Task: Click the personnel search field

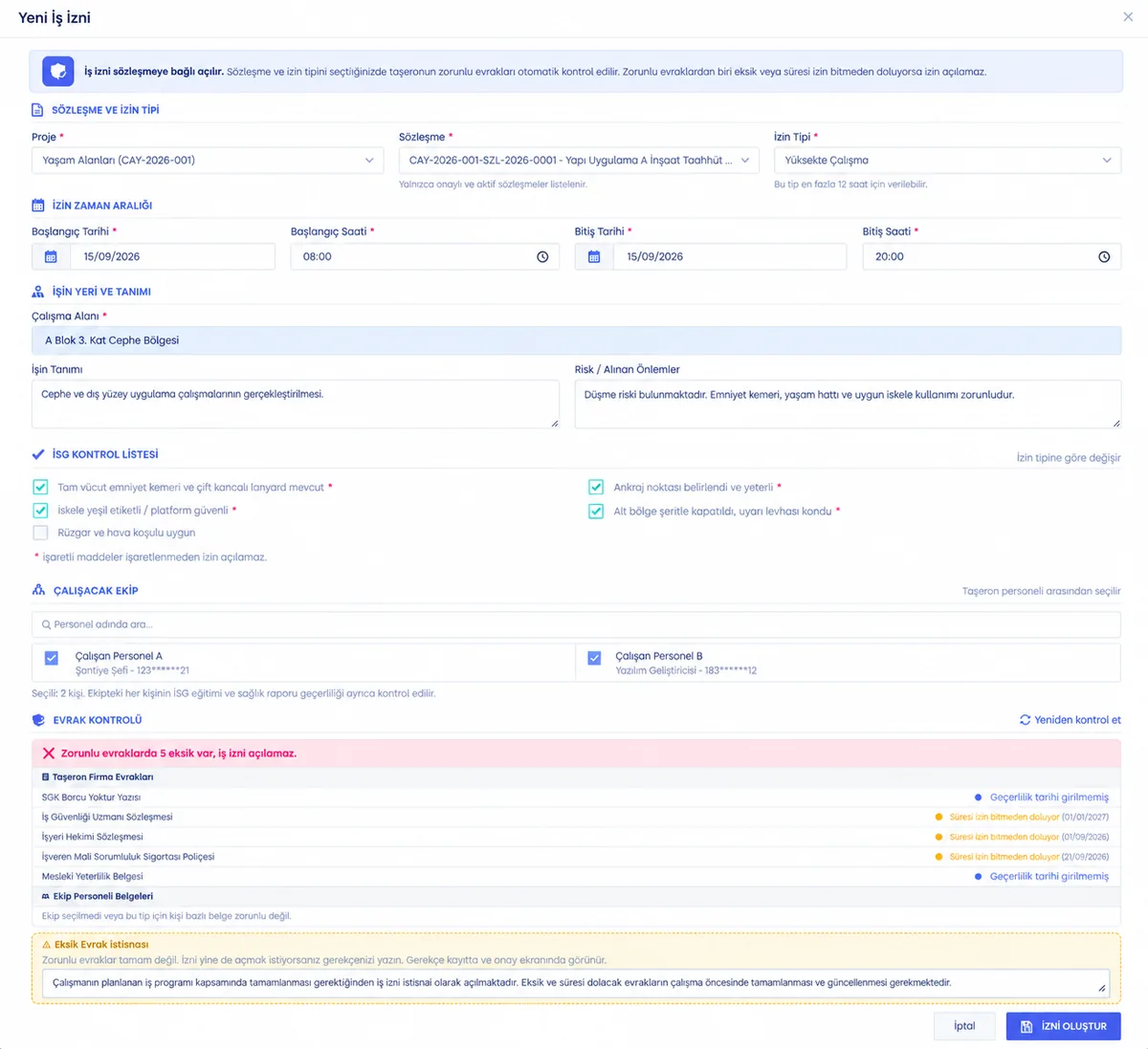Action: 576,624
